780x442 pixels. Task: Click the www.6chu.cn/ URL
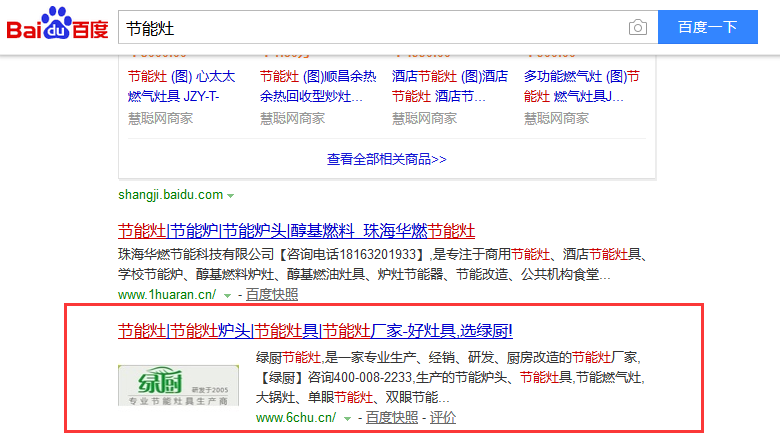[x=296, y=418]
